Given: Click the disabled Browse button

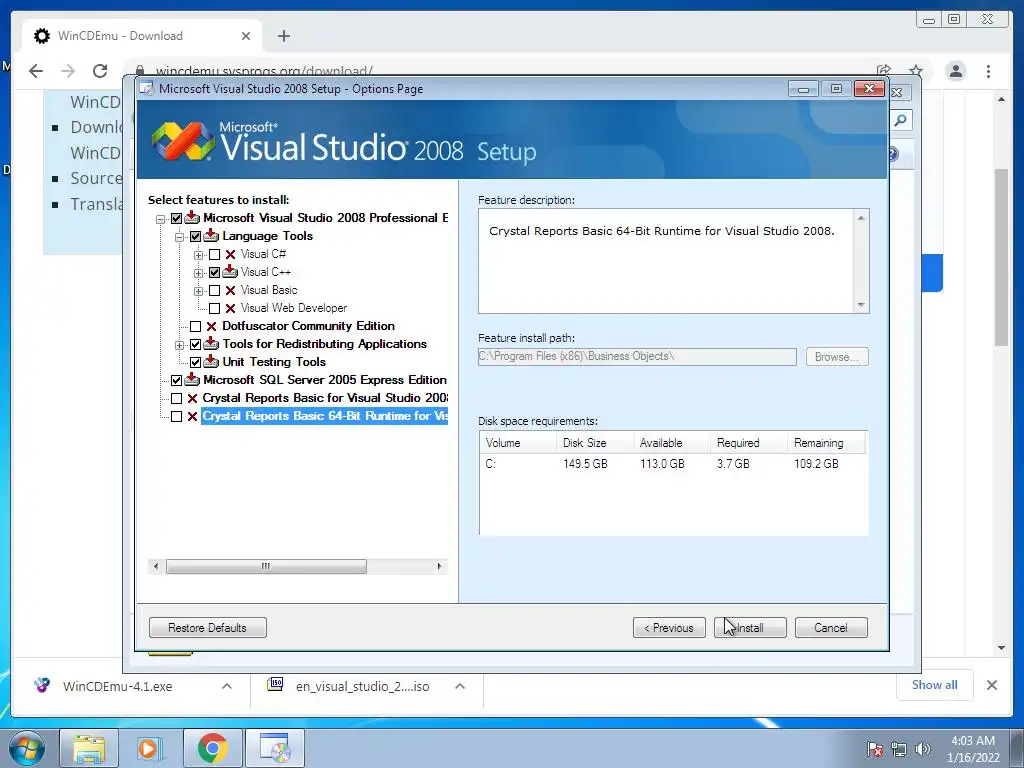Looking at the screenshot, I should (x=837, y=357).
